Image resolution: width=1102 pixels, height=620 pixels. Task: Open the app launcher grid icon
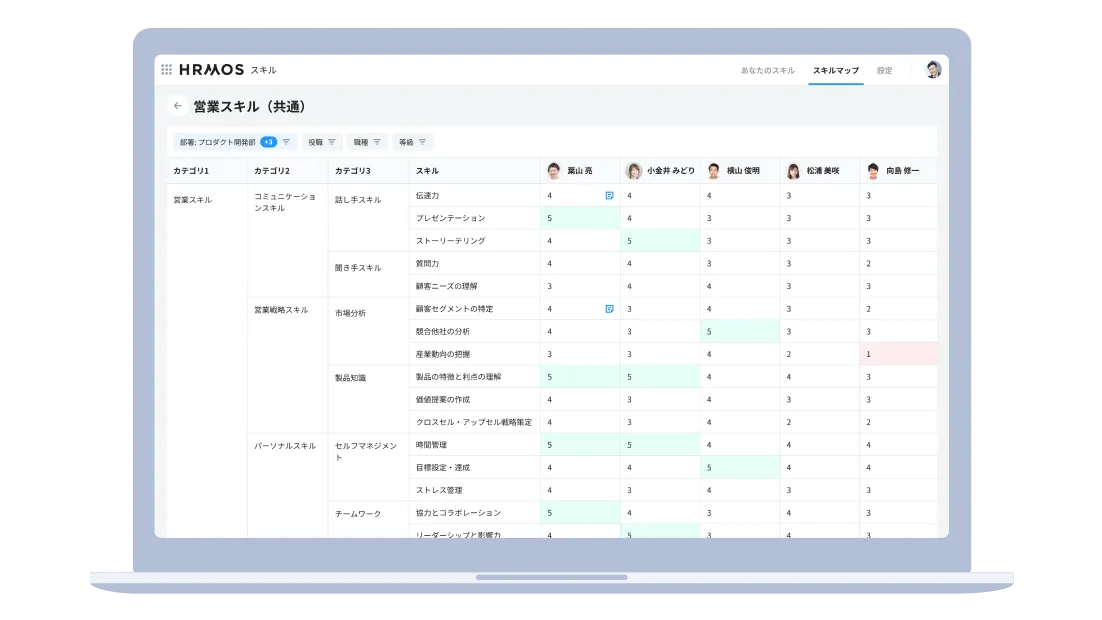tap(166, 70)
